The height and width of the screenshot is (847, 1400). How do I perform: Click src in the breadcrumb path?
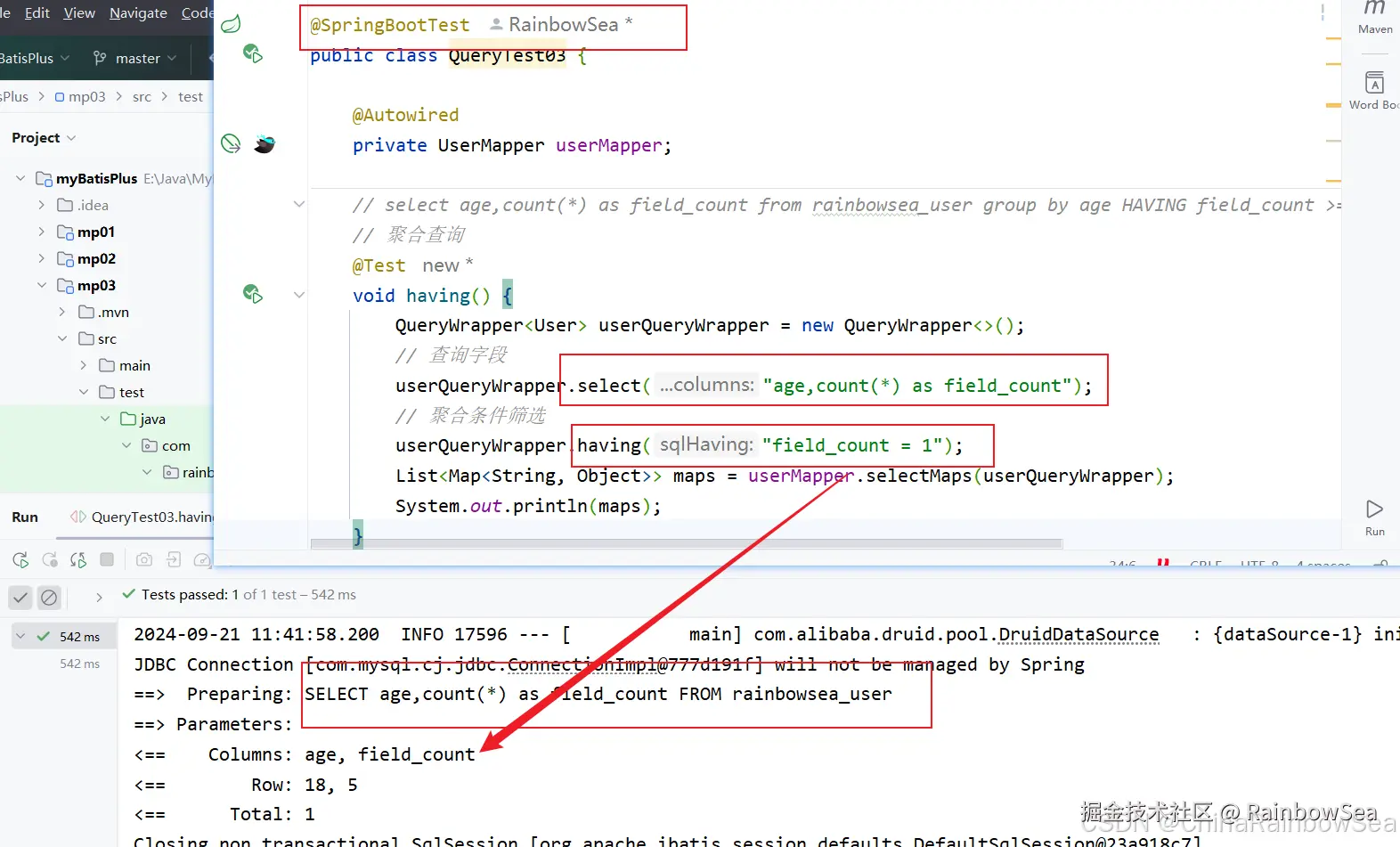[142, 96]
